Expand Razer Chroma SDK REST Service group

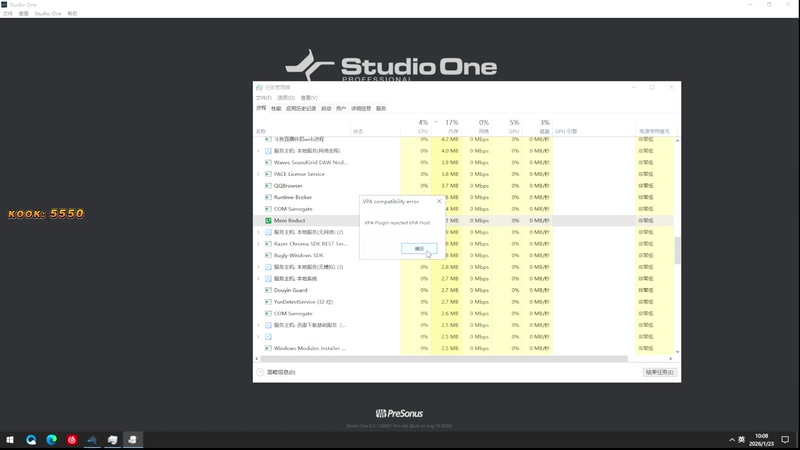click(x=258, y=244)
